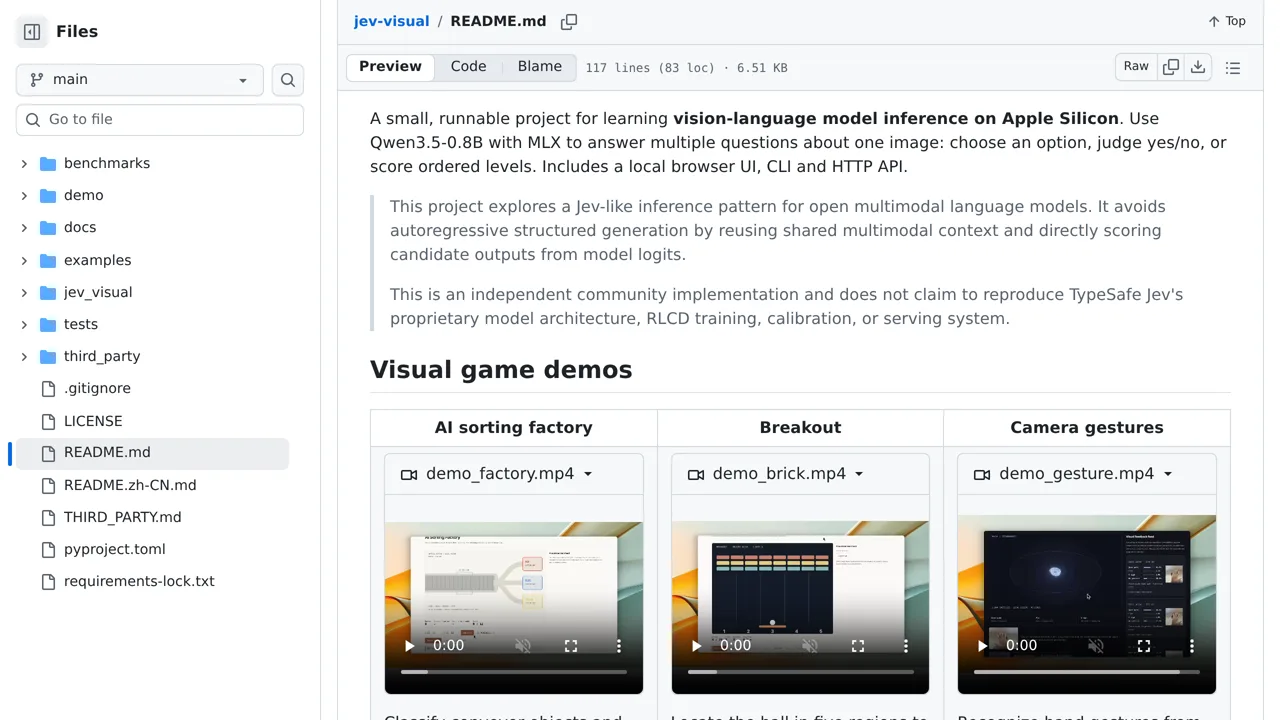
Task: Open the demo folder
Action: (x=84, y=195)
